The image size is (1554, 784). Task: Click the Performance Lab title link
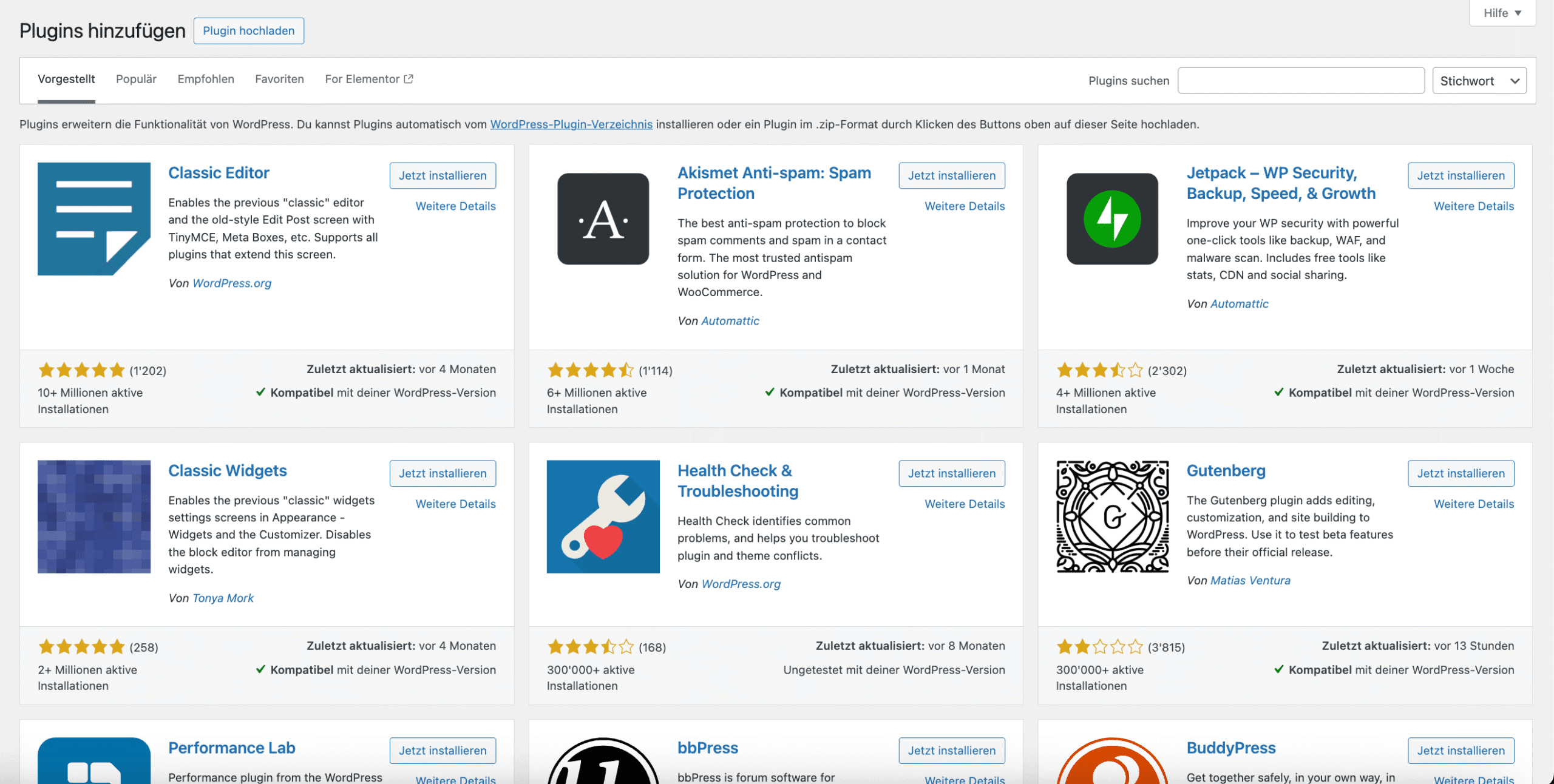tap(232, 748)
